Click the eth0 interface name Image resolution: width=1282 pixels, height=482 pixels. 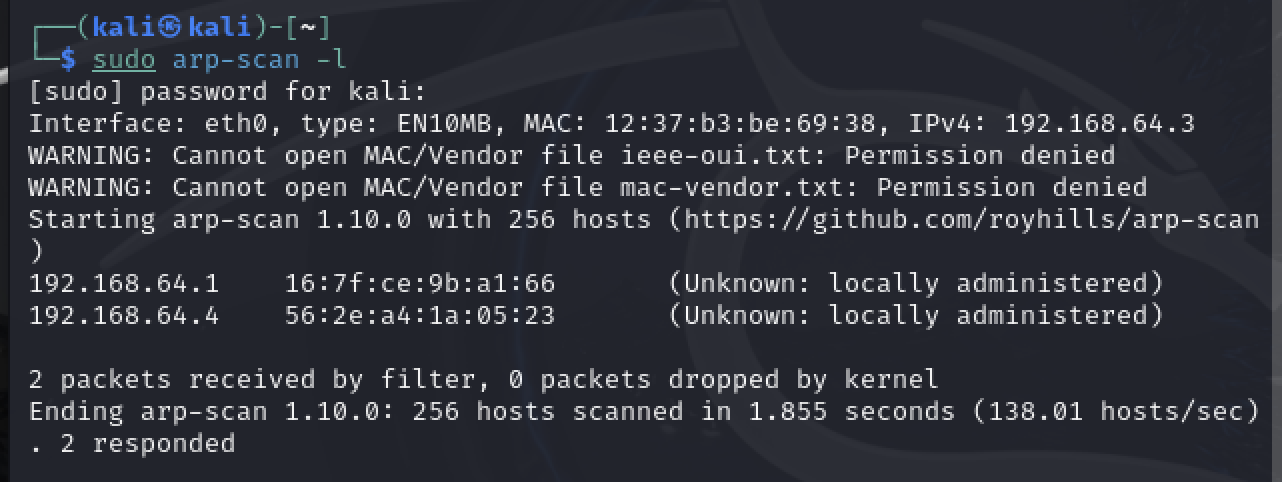(236, 124)
